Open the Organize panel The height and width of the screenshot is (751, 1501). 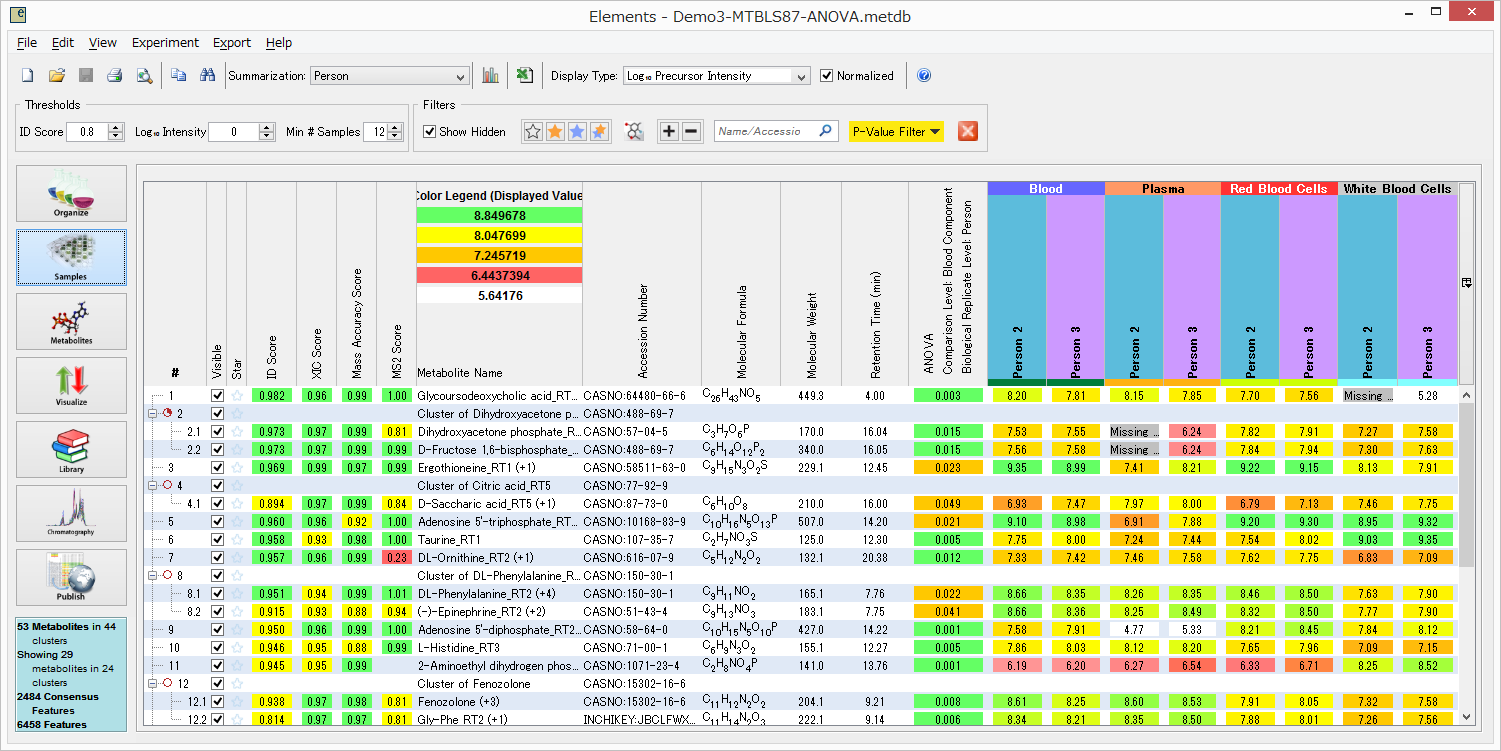click(x=71, y=193)
